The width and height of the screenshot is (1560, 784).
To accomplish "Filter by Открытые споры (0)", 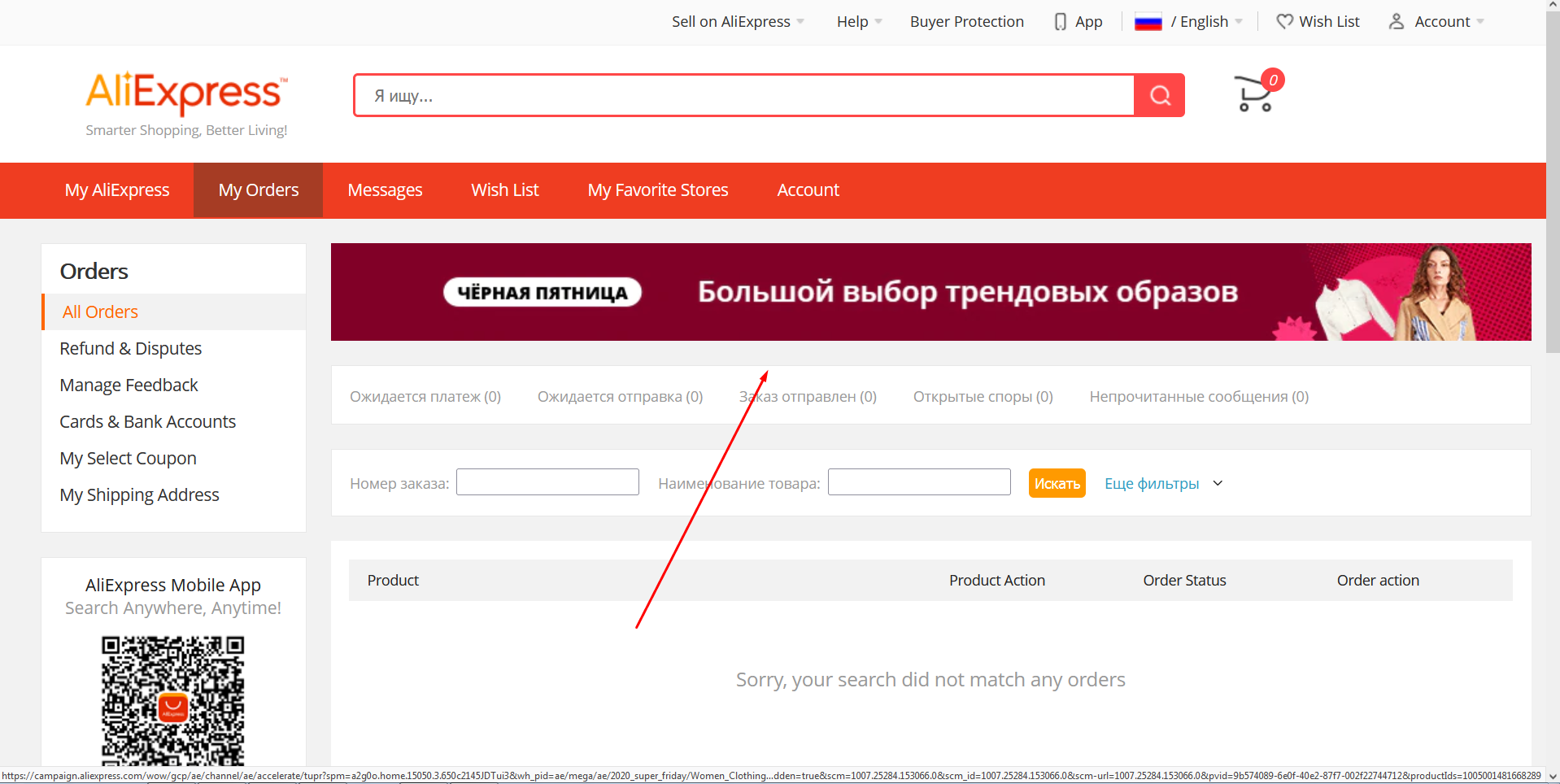I will [x=983, y=397].
